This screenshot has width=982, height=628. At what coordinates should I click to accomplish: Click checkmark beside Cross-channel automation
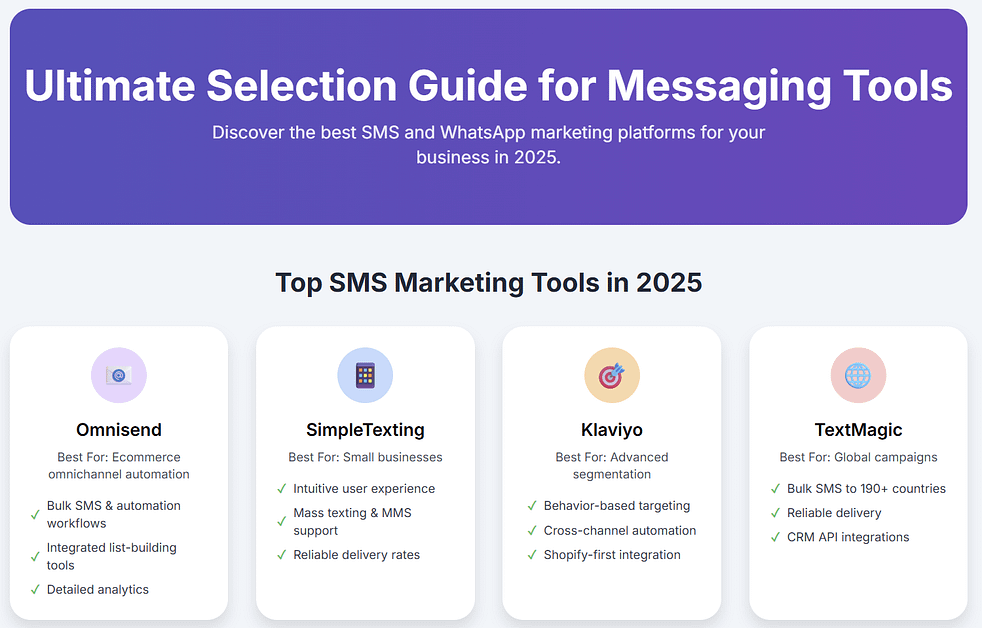(x=532, y=531)
